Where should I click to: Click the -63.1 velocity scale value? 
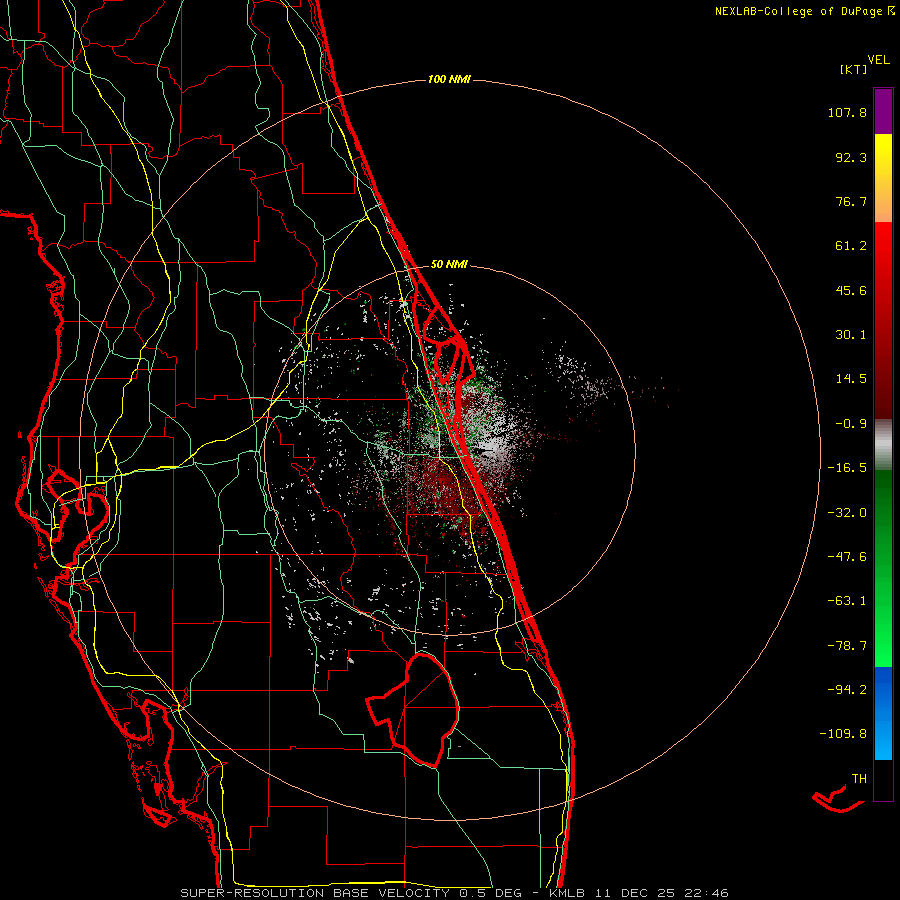(x=847, y=601)
